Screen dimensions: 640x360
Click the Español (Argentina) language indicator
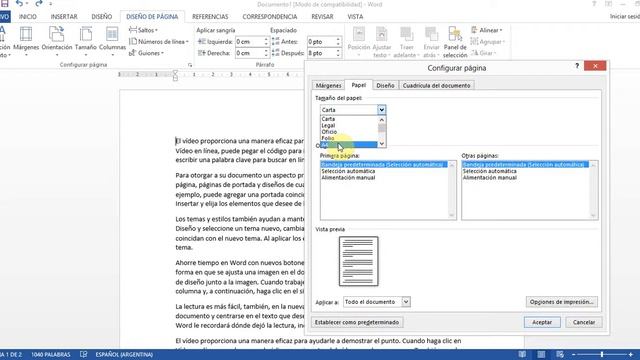pos(124,355)
